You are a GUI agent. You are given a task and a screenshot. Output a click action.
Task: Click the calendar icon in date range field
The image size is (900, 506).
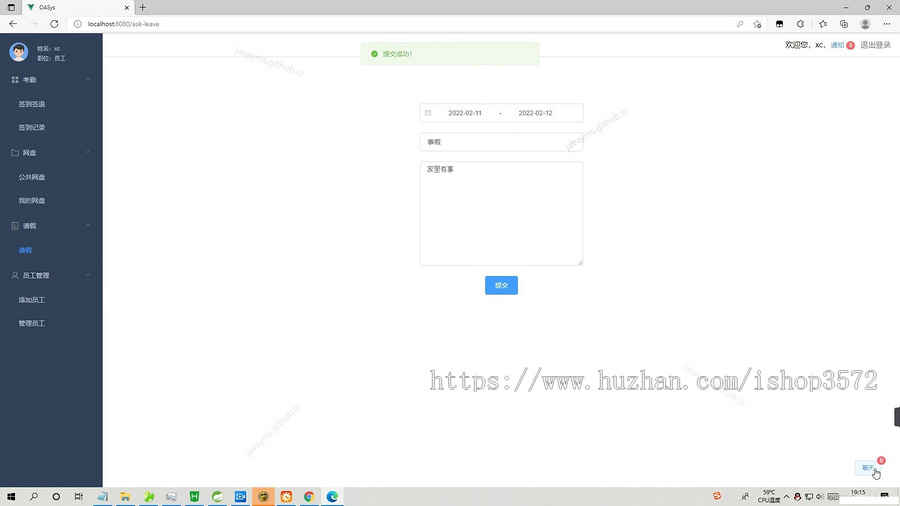[428, 113]
